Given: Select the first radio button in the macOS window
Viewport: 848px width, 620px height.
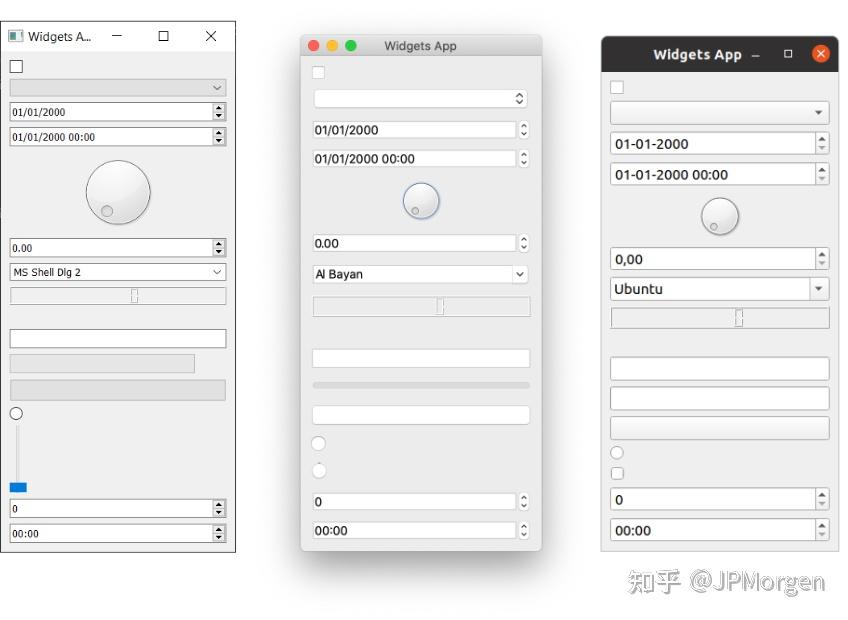Looking at the screenshot, I should [x=318, y=443].
